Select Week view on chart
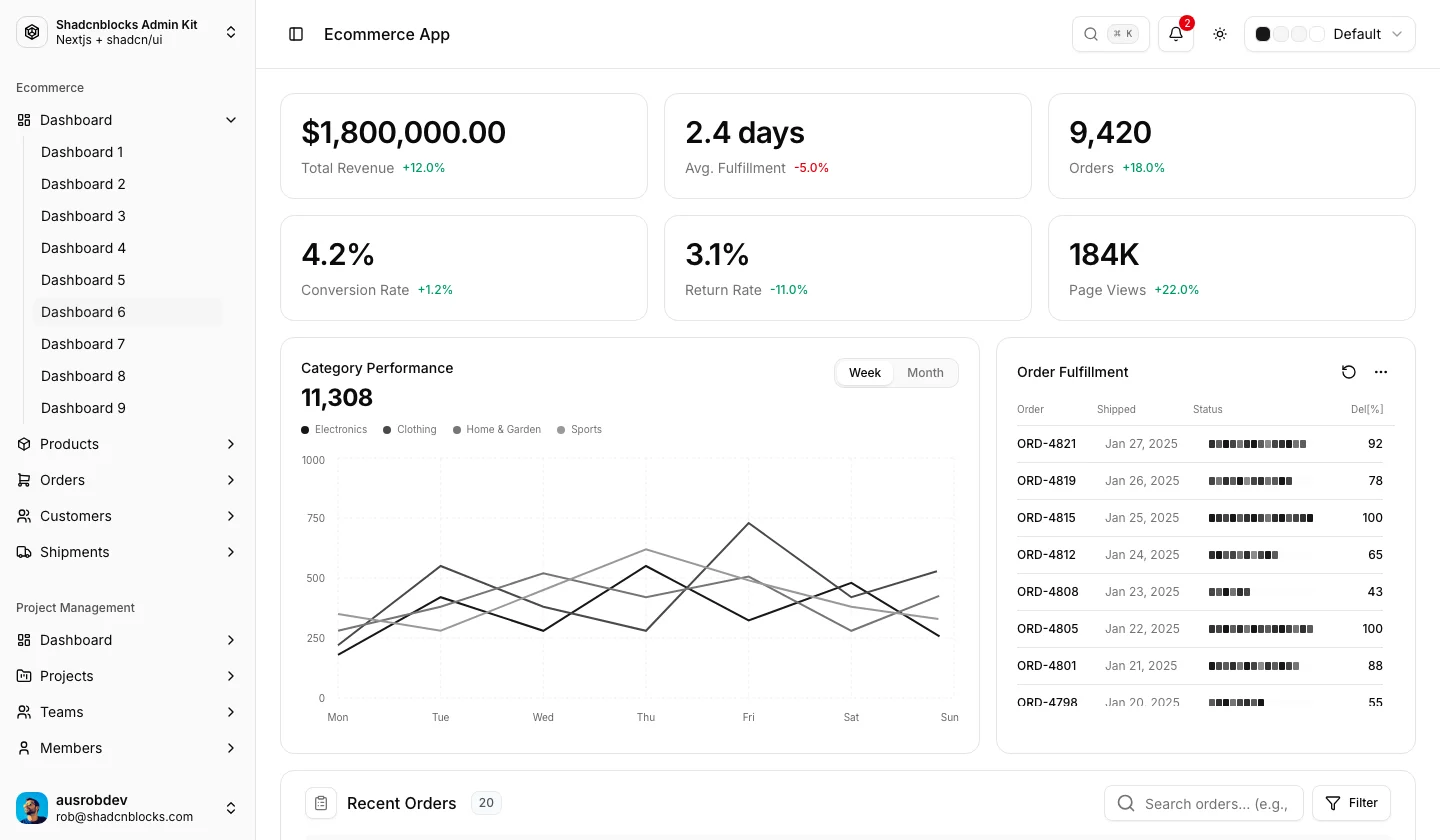Image resolution: width=1440 pixels, height=840 pixels. [x=865, y=373]
